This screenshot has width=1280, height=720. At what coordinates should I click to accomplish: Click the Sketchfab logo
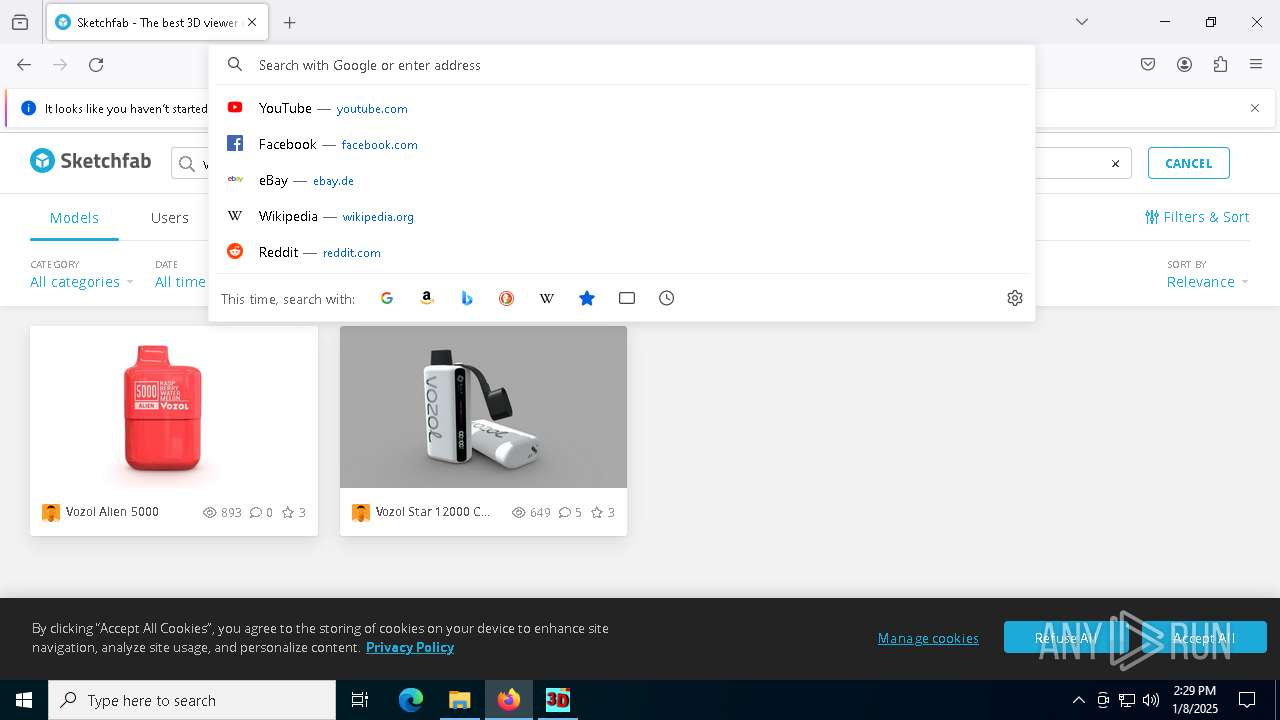pyautogui.click(x=91, y=161)
